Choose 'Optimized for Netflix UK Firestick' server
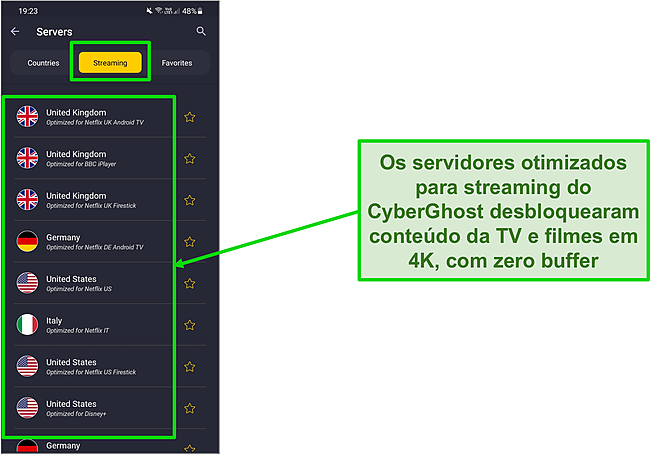Viewport: 650px width, 454px height. 91,206
